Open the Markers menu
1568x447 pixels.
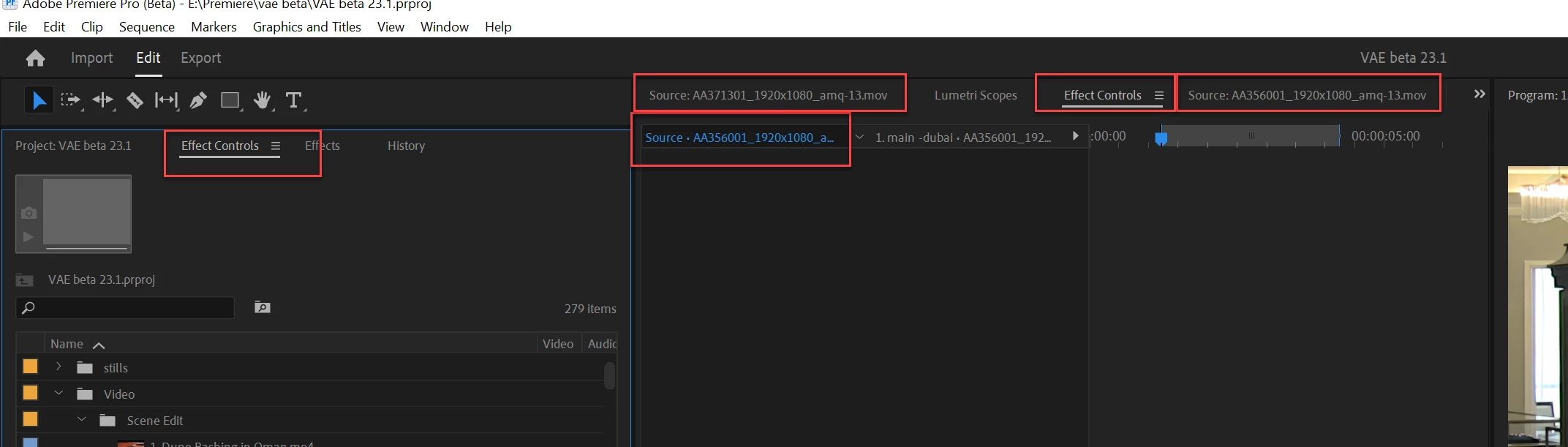[214, 27]
